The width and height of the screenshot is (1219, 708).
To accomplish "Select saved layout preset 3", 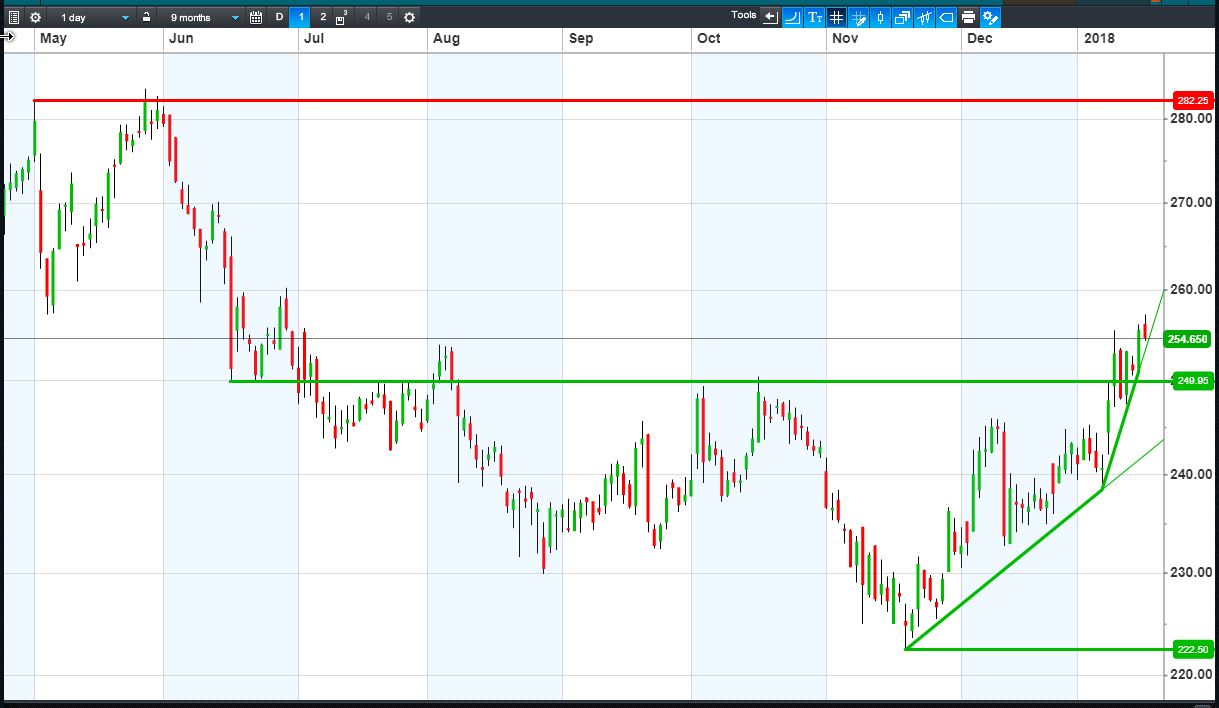I will 343,17.
